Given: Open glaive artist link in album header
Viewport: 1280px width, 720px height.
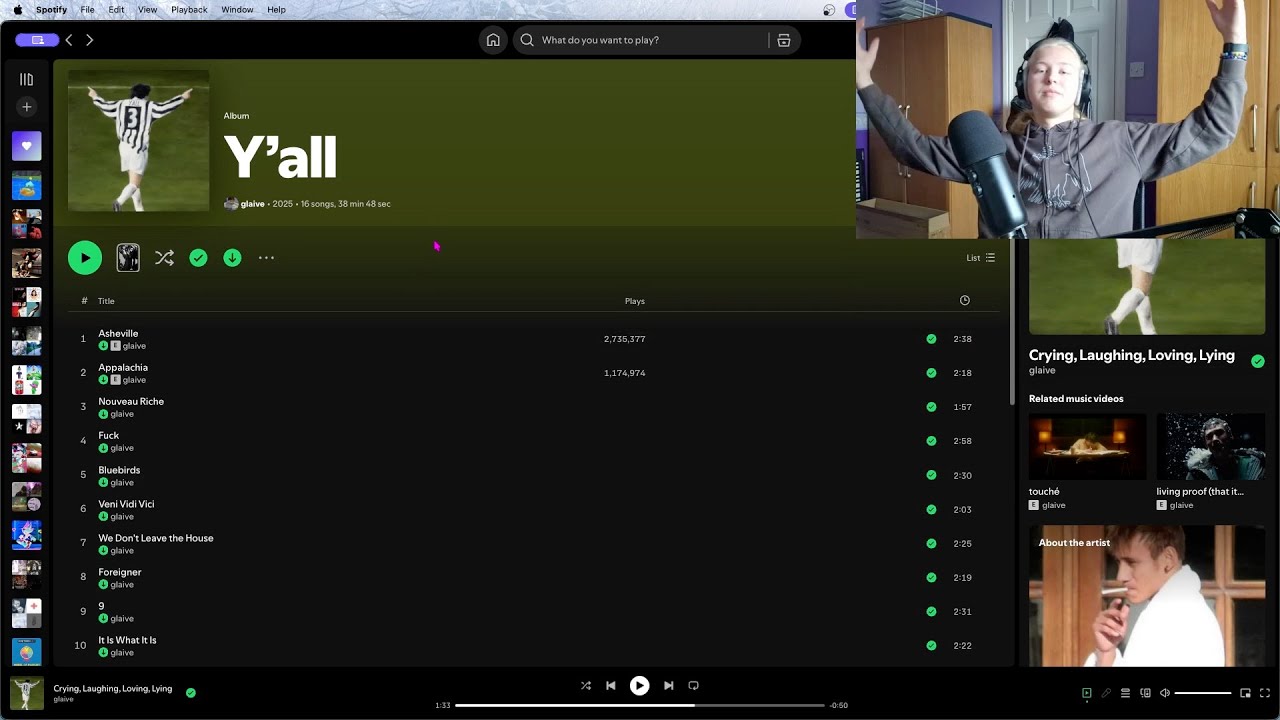Looking at the screenshot, I should pos(253,204).
